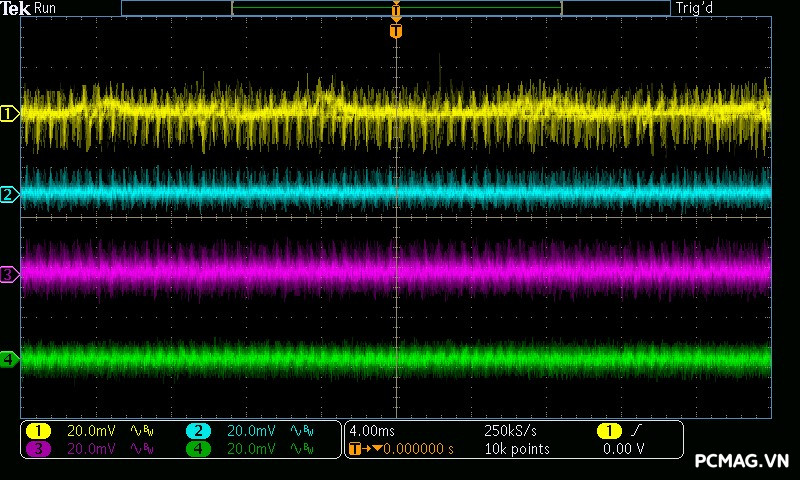Screen dimensions: 800x480
Task: Click the green channel 4 ground marker
Action: pyautogui.click(x=10, y=358)
